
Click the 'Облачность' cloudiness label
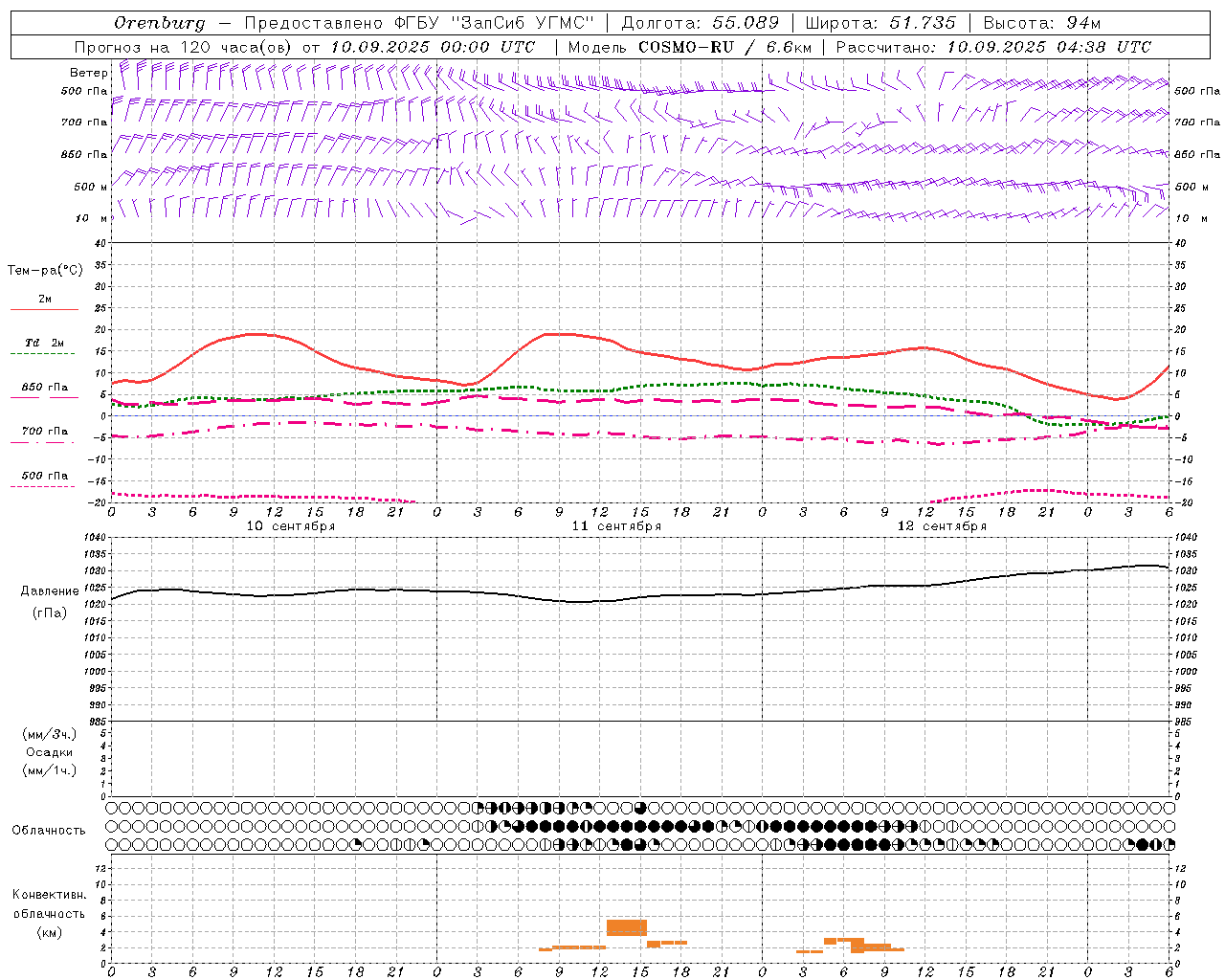coord(49,831)
